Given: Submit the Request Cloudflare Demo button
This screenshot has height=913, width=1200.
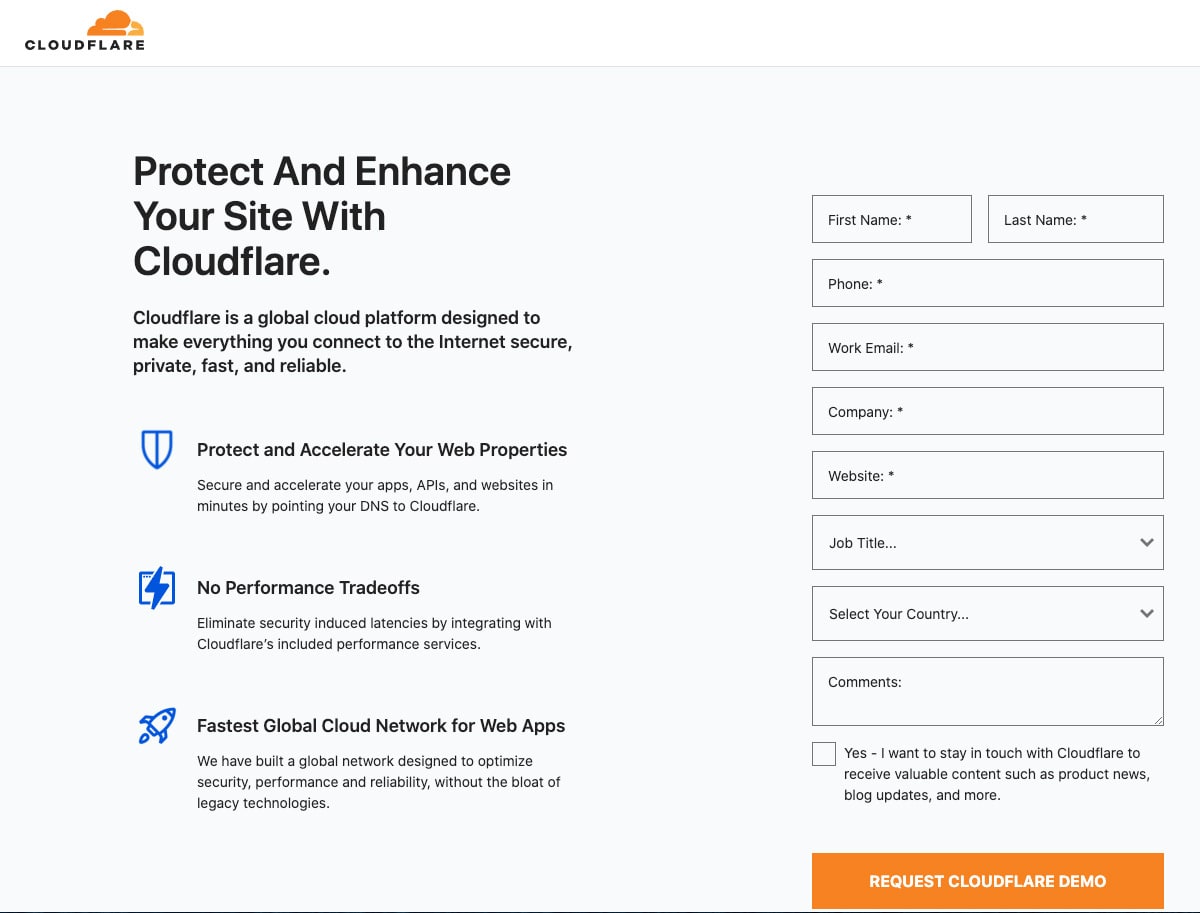Looking at the screenshot, I should (988, 881).
